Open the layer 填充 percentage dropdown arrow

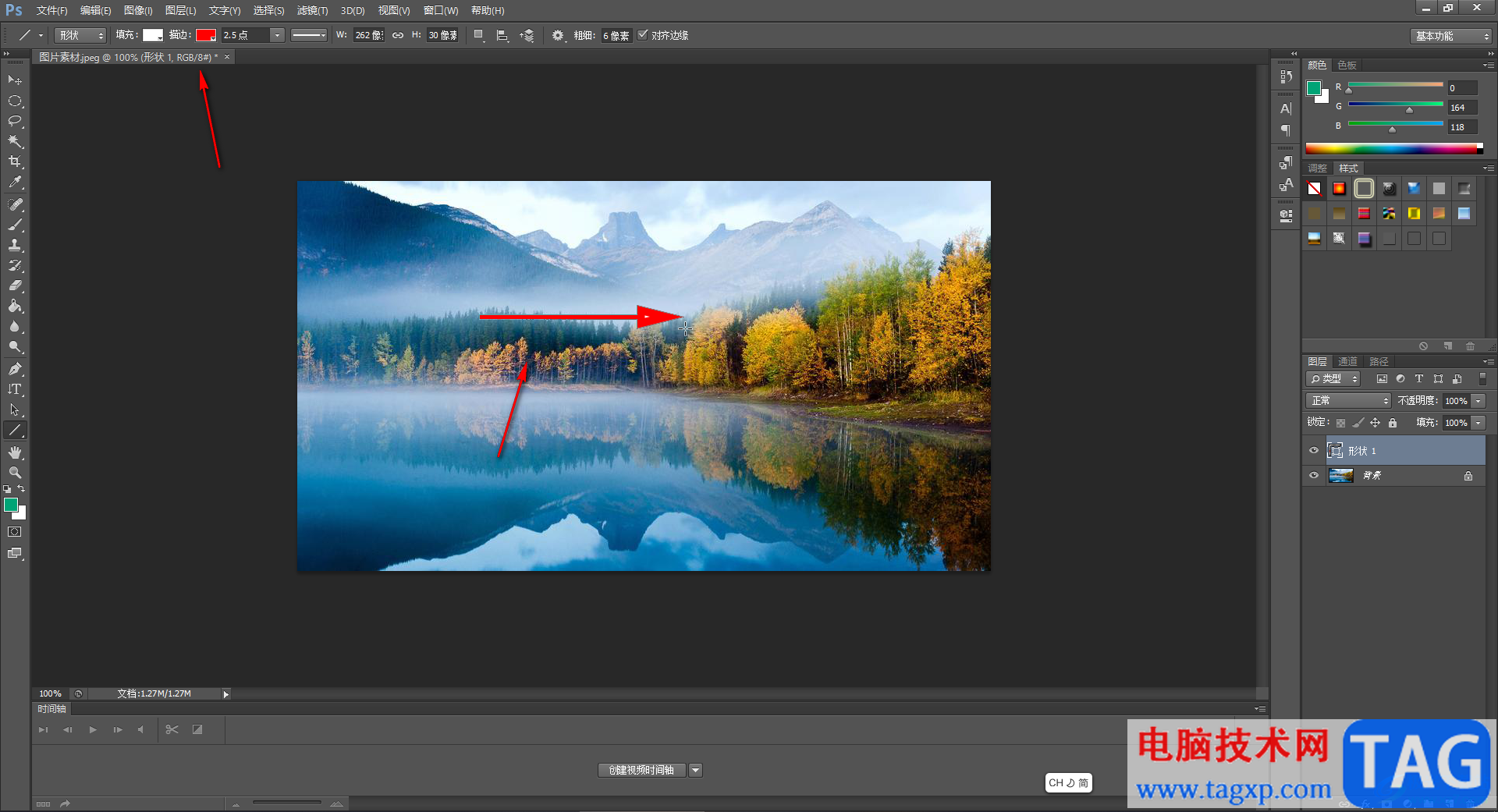point(1478,423)
